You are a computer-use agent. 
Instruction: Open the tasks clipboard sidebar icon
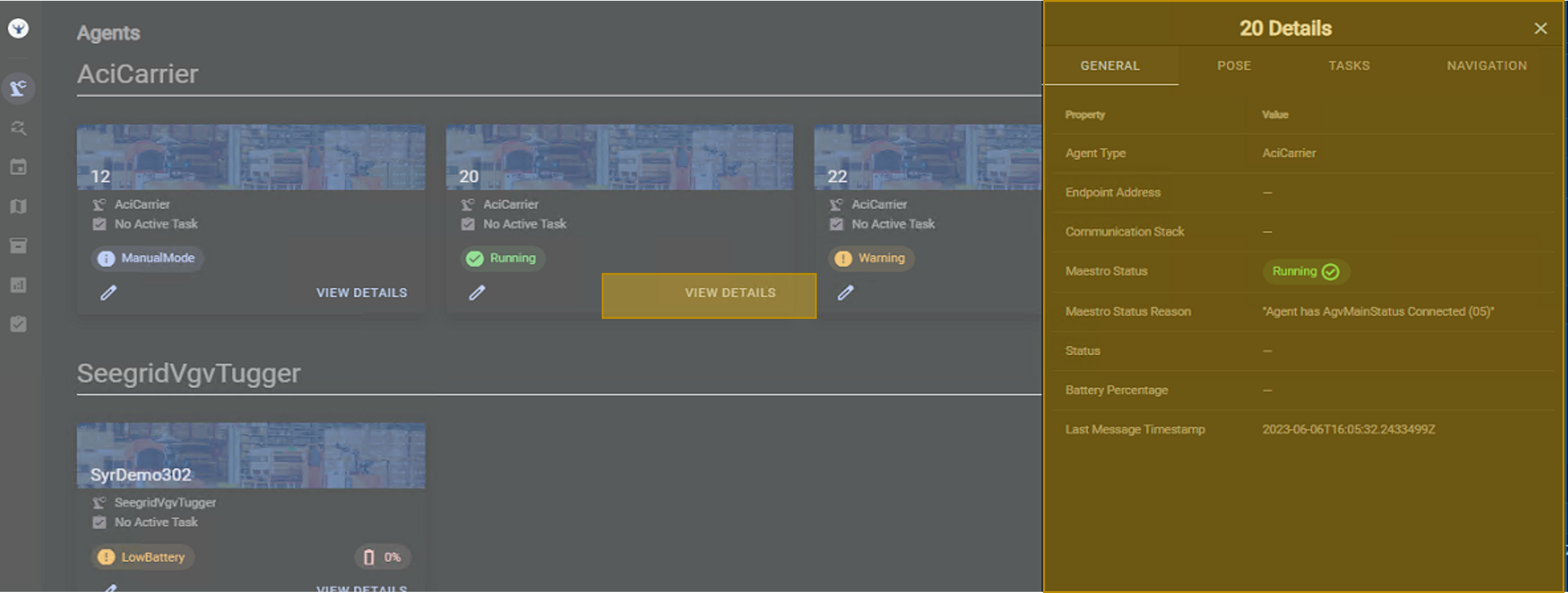click(18, 324)
